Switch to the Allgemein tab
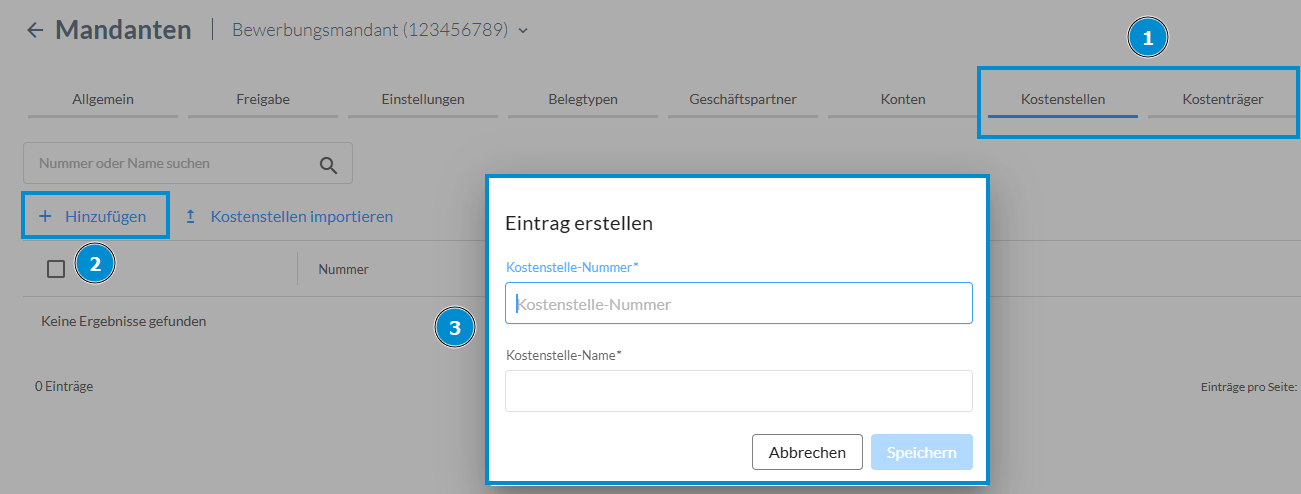1301x494 pixels. (x=103, y=99)
